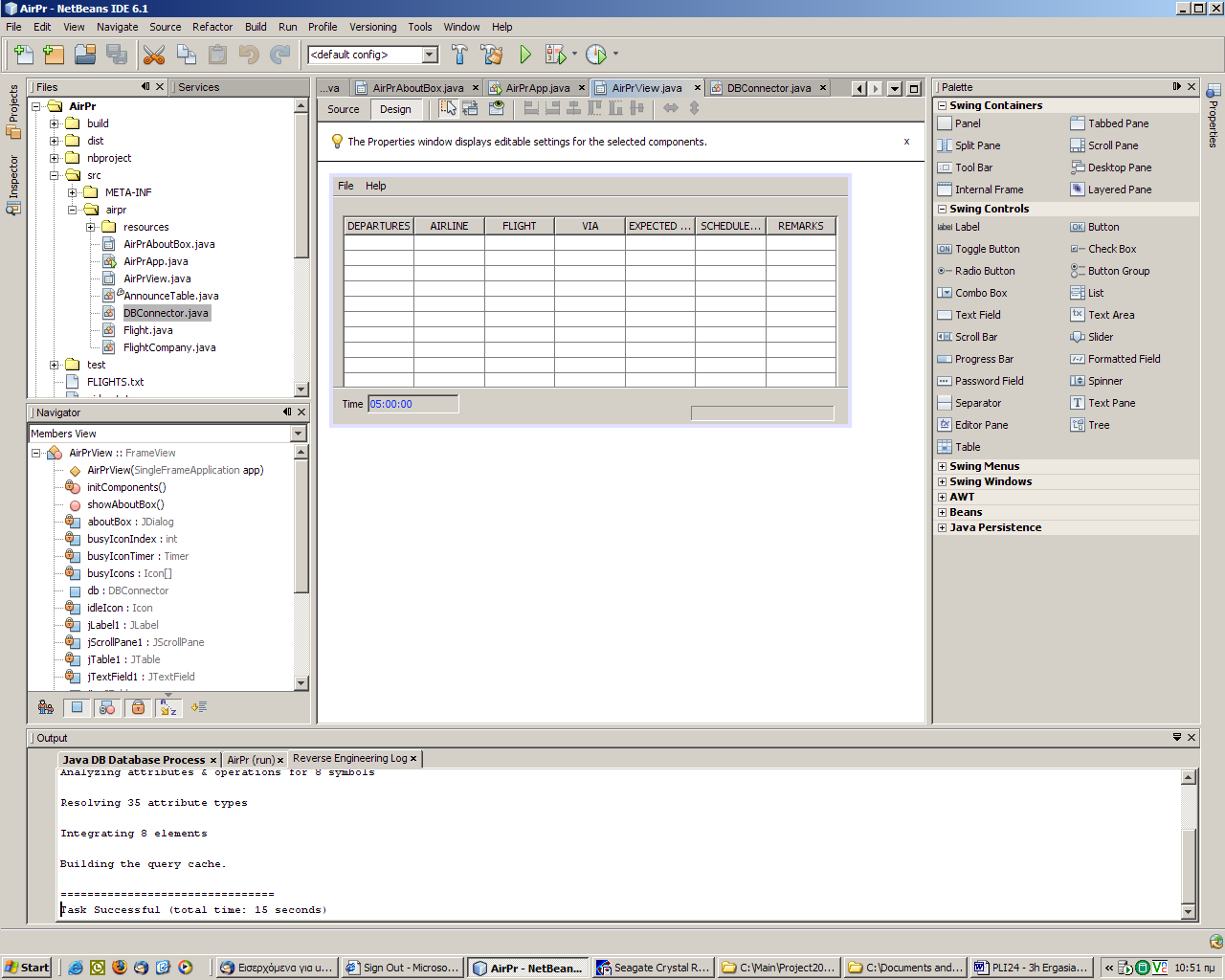
Task: Select FlightCompany.java in the Files tree
Action: click(169, 347)
